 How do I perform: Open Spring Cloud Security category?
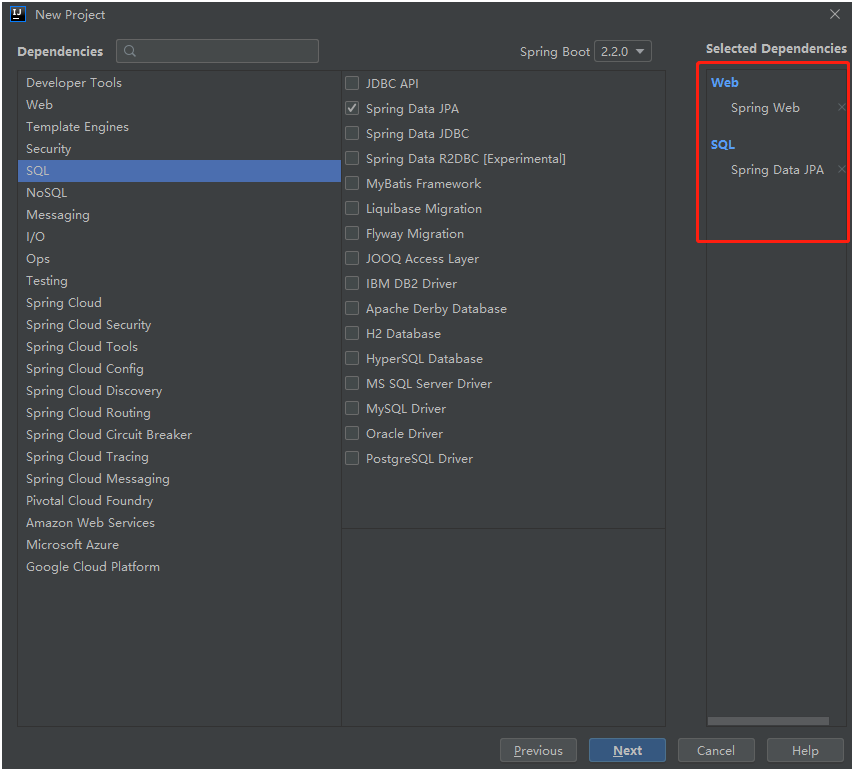179,325
